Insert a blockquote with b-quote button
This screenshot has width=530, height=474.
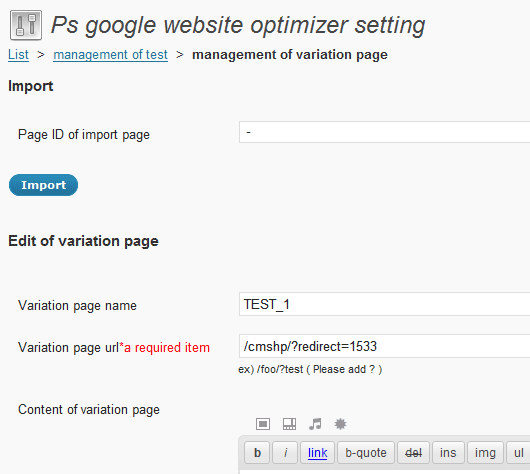(x=366, y=452)
